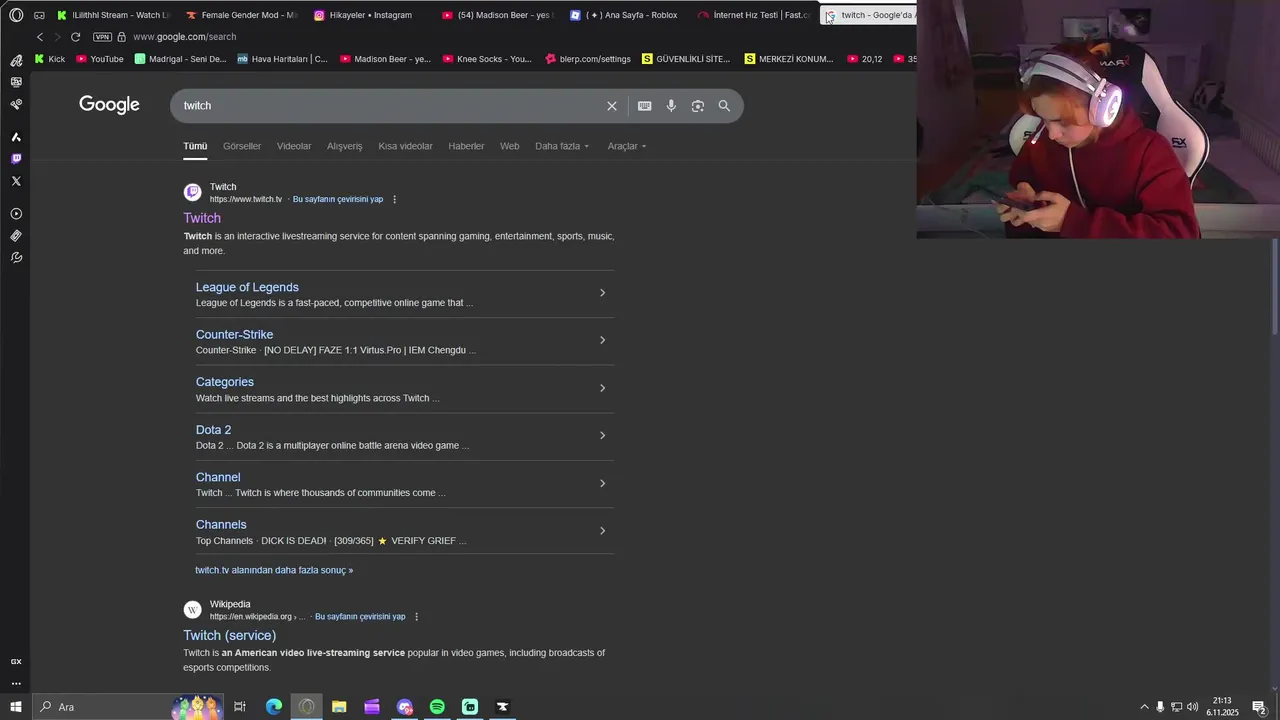Search by image with Google Lens icon

[x=698, y=106]
